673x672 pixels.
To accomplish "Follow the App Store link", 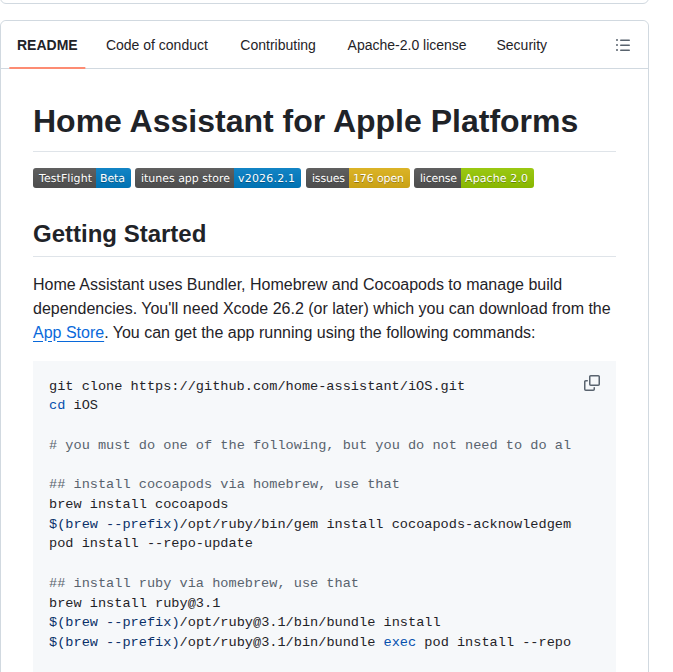I will pos(69,333).
